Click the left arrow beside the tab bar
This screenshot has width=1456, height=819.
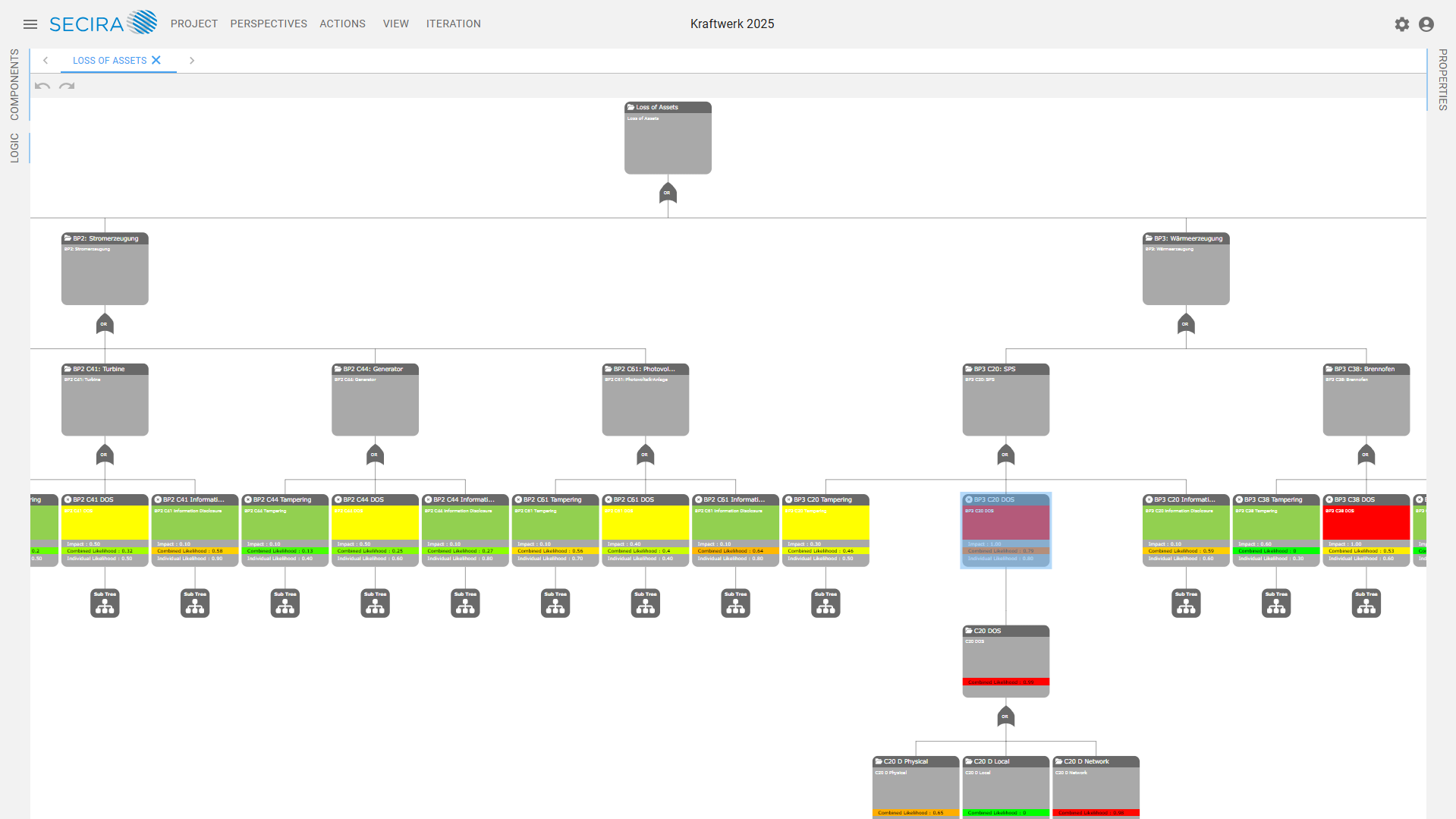click(46, 60)
